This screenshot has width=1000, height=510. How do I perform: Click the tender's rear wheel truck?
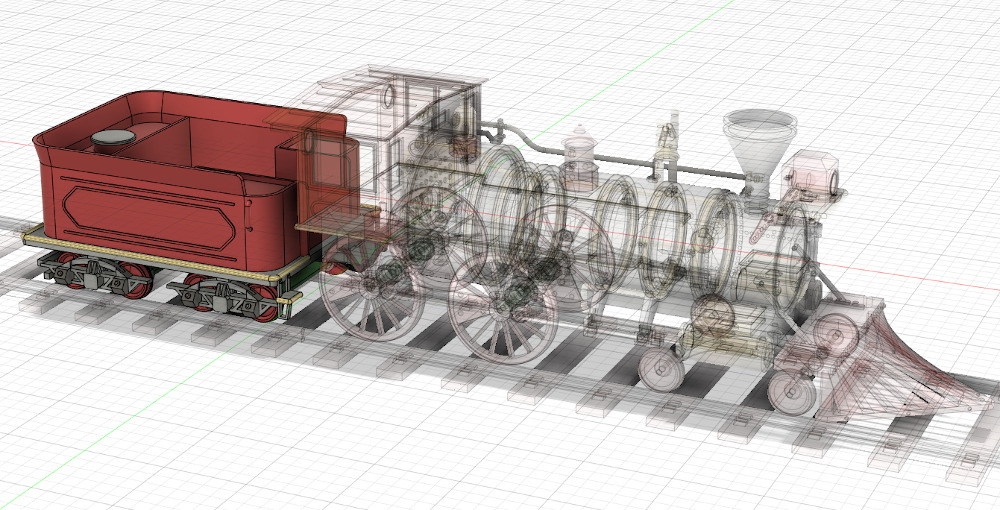click(96, 277)
